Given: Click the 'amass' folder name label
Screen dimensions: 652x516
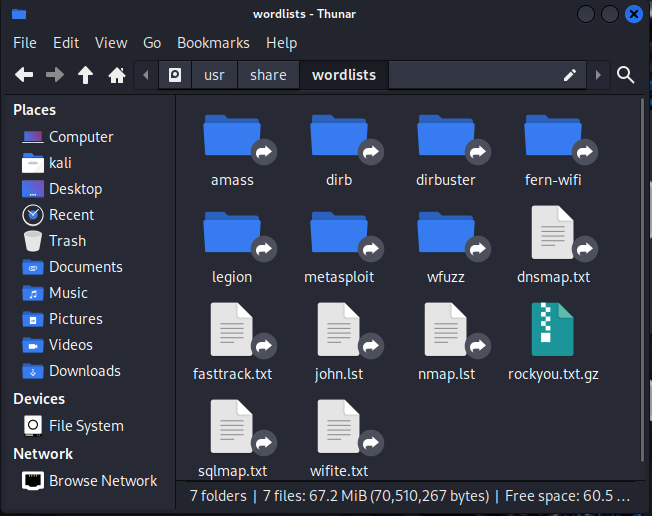Looking at the screenshot, I should [x=232, y=180].
